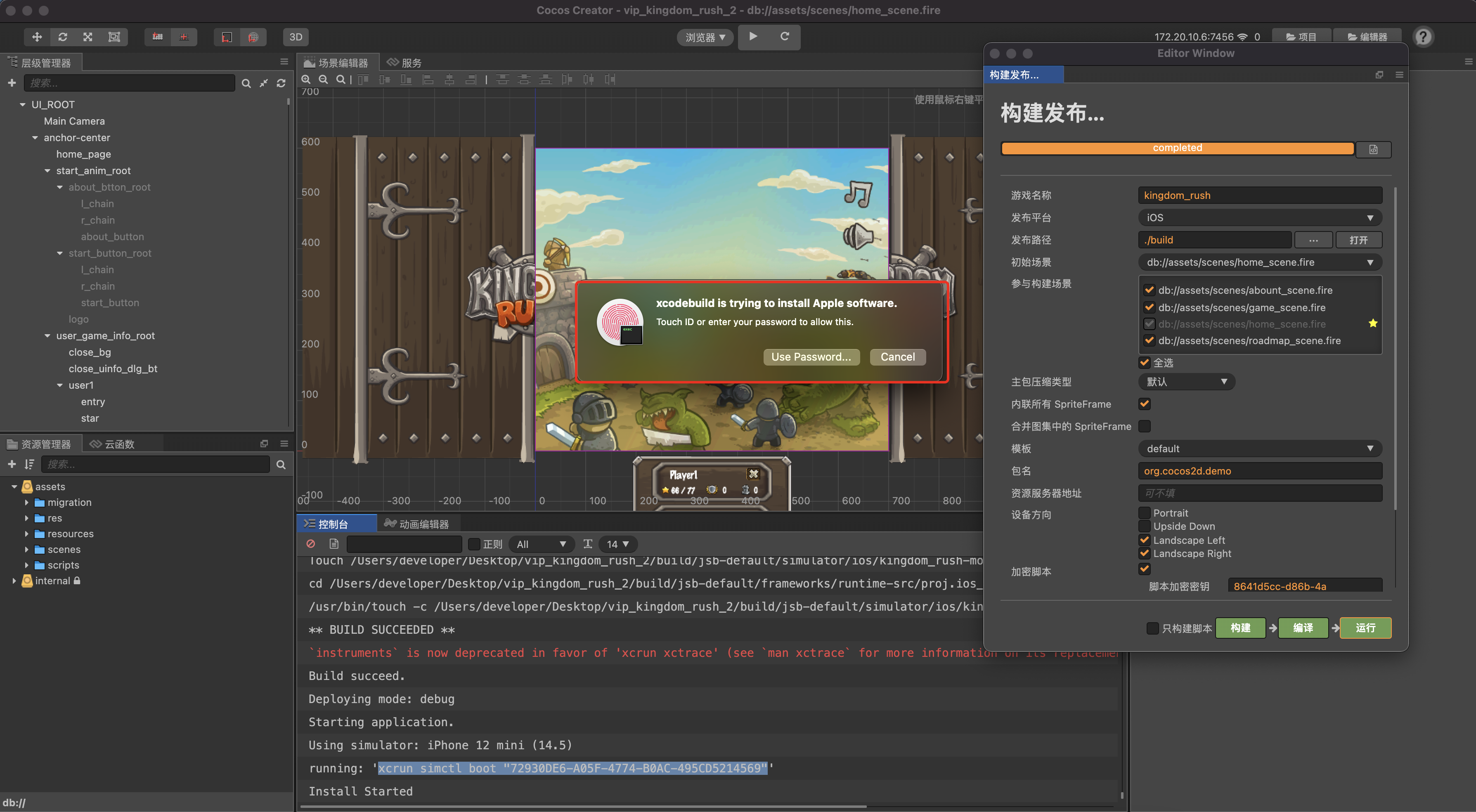Click the collapse-all hierarchy icon
This screenshot has width=1476, height=812.
tap(264, 84)
